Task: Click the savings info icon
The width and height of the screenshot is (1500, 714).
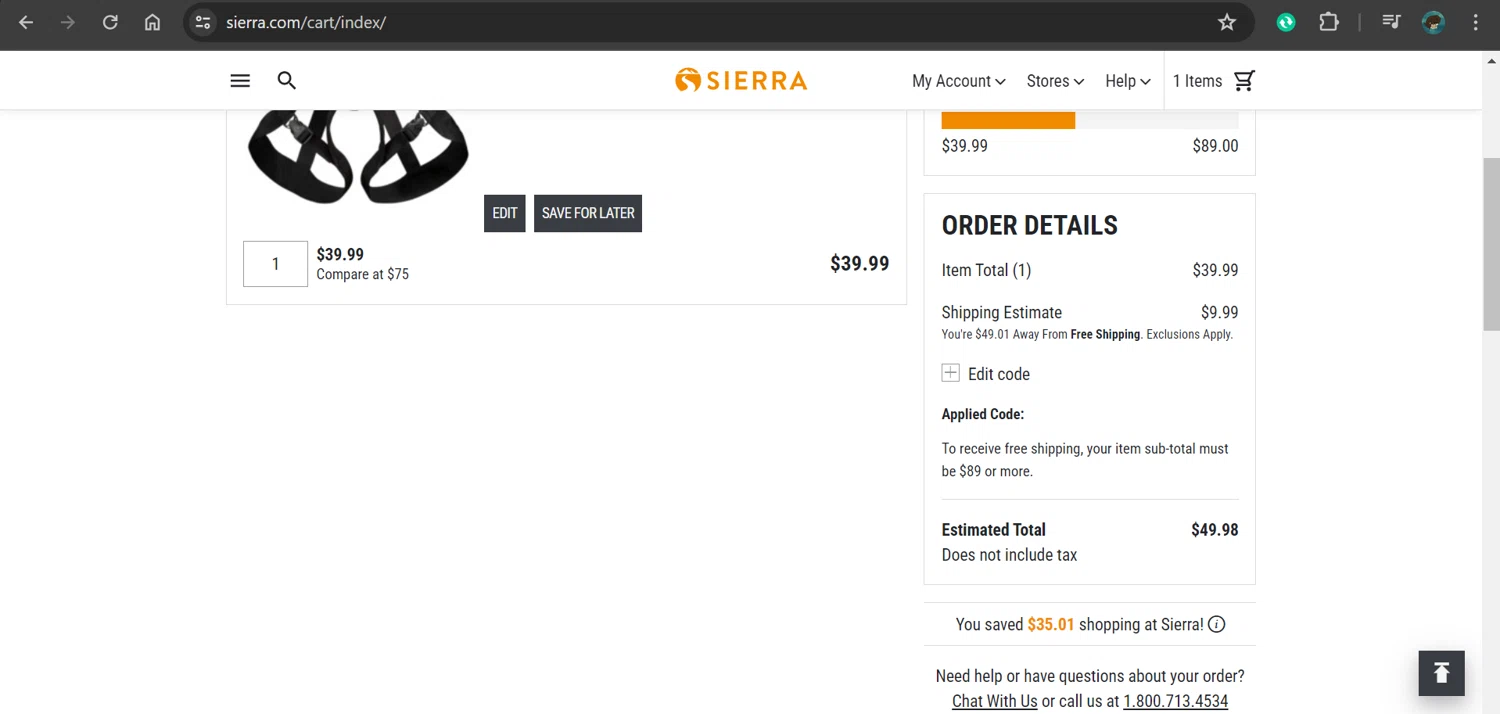Action: point(1216,625)
